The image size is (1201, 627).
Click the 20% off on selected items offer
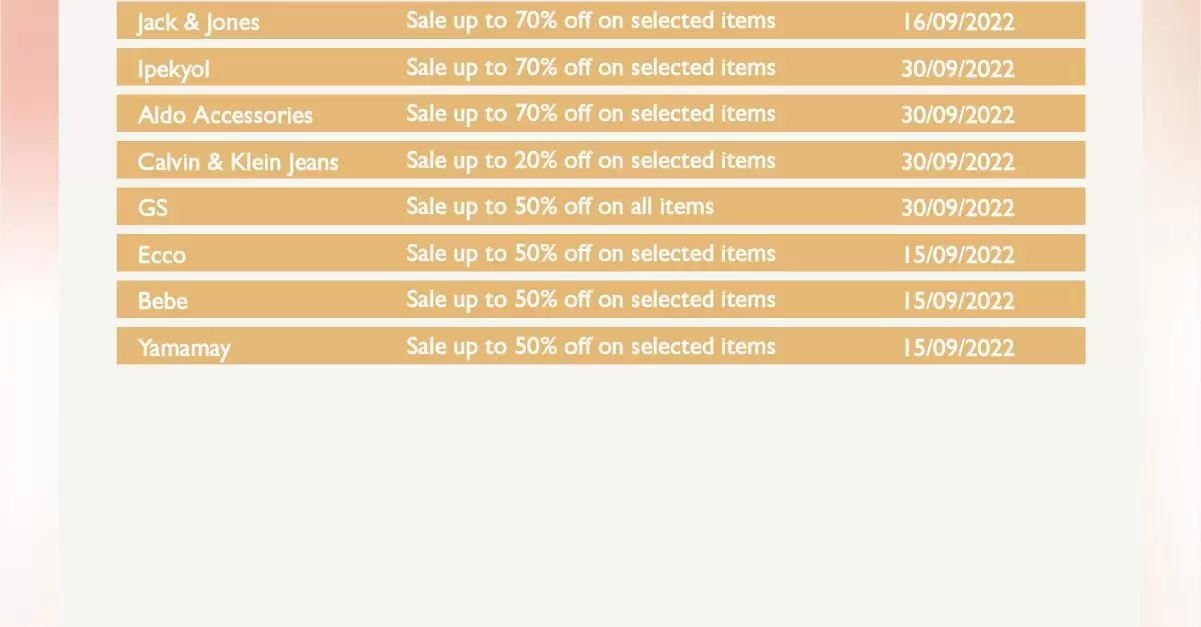[x=591, y=161]
